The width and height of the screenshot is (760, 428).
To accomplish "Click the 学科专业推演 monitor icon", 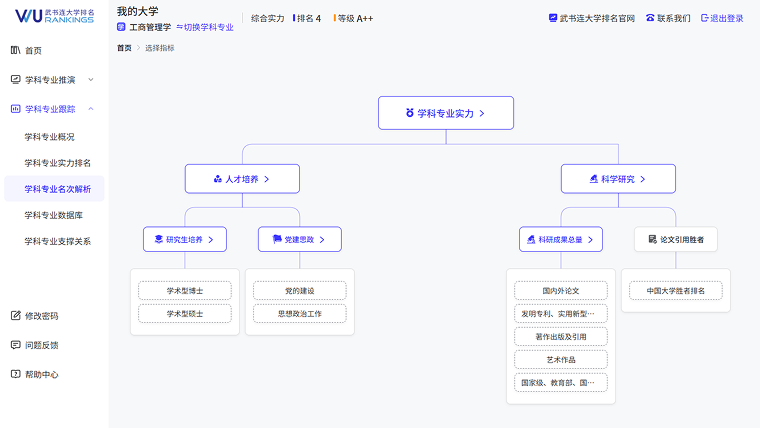I will pyautogui.click(x=16, y=79).
